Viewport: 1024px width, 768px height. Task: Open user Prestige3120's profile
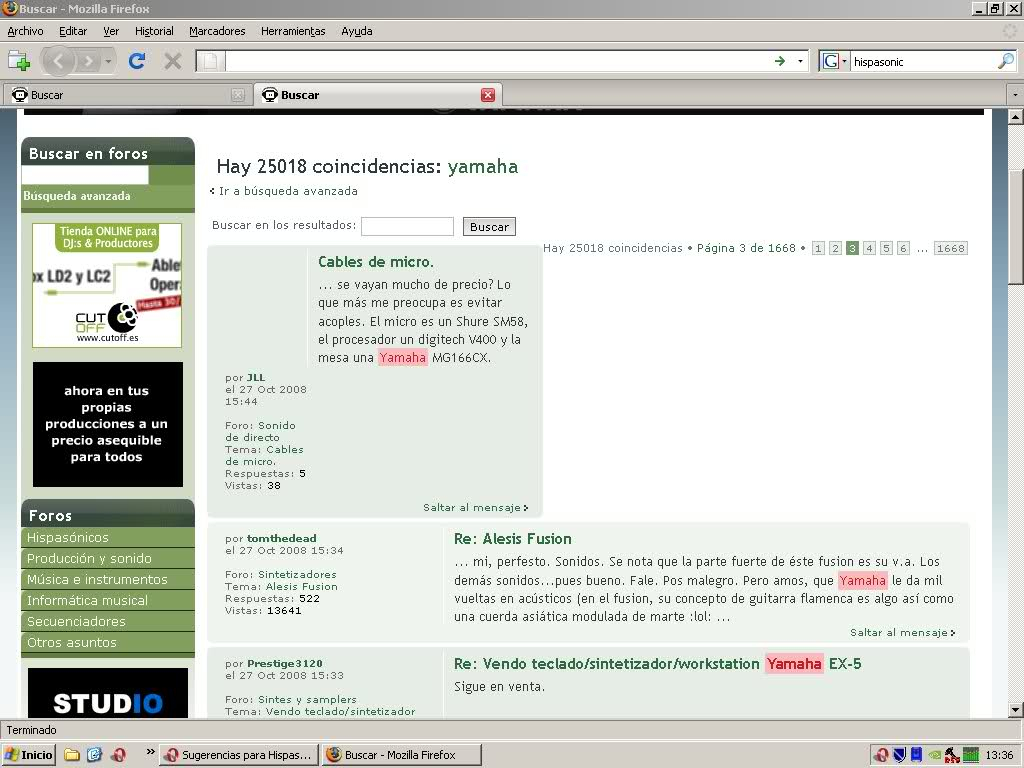[x=285, y=663]
